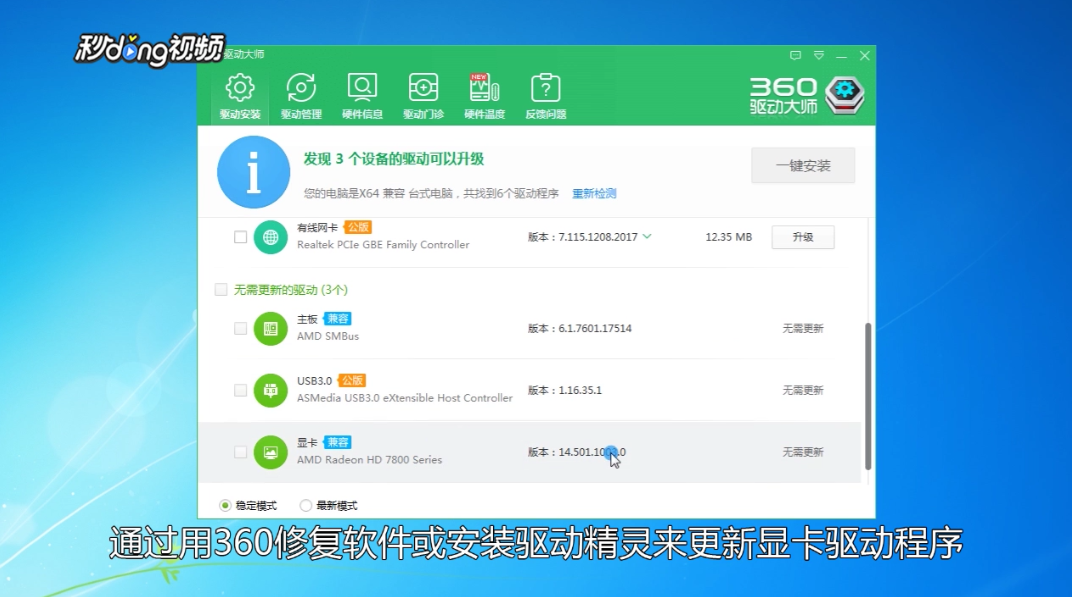Click the 版本：6.1.7601.17514 text
Screen dimensions: 1072x597
click(580, 329)
